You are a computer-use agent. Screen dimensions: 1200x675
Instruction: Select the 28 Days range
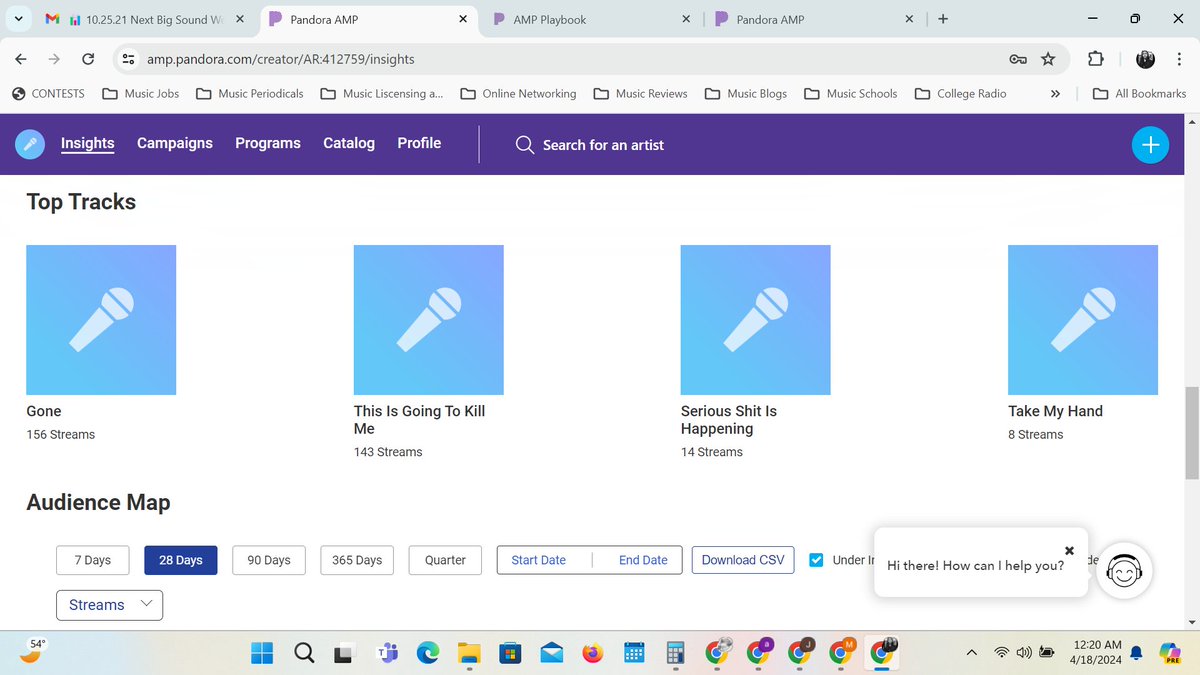tap(181, 560)
